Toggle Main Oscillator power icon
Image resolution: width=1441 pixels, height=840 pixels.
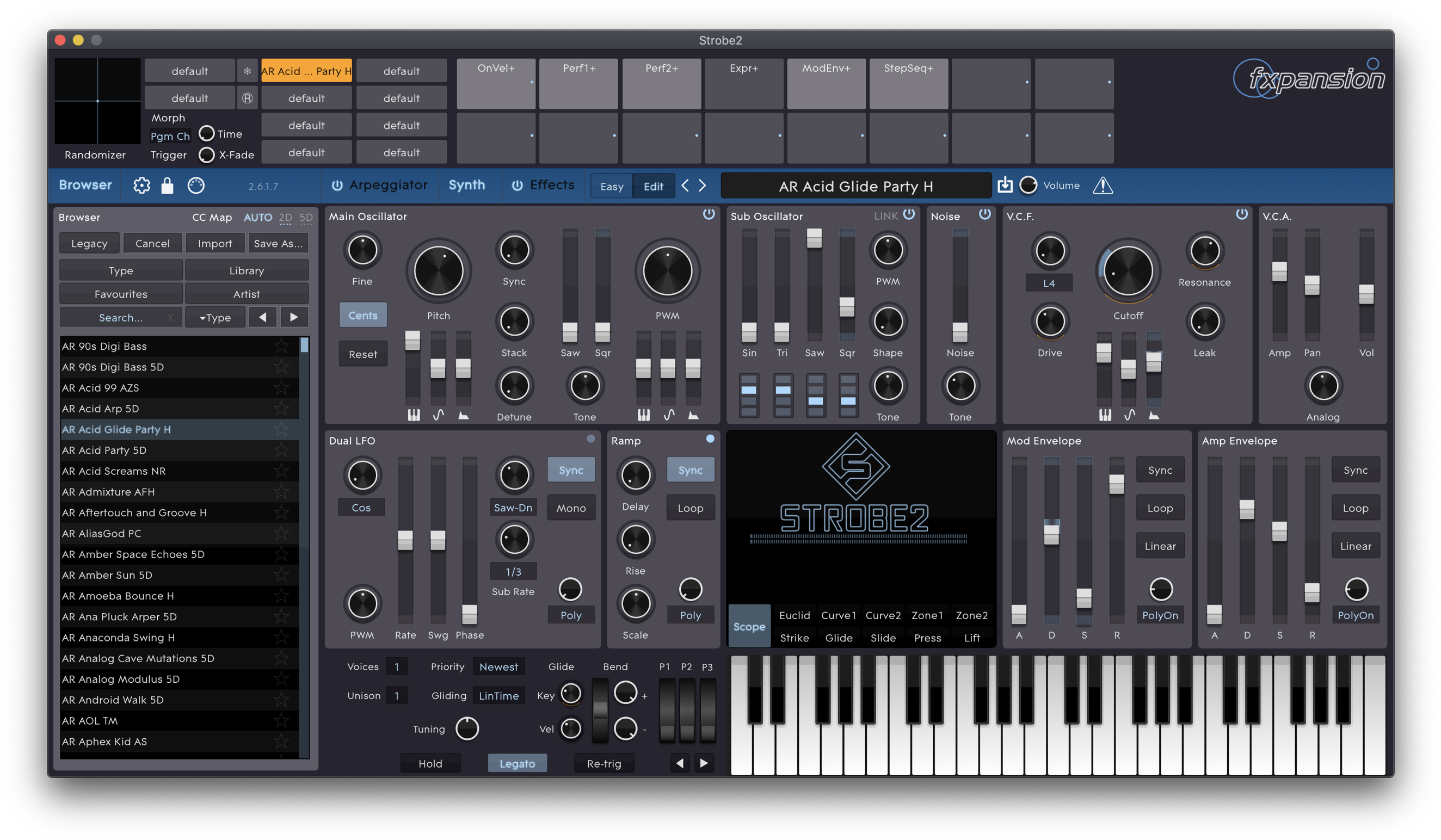(x=709, y=214)
